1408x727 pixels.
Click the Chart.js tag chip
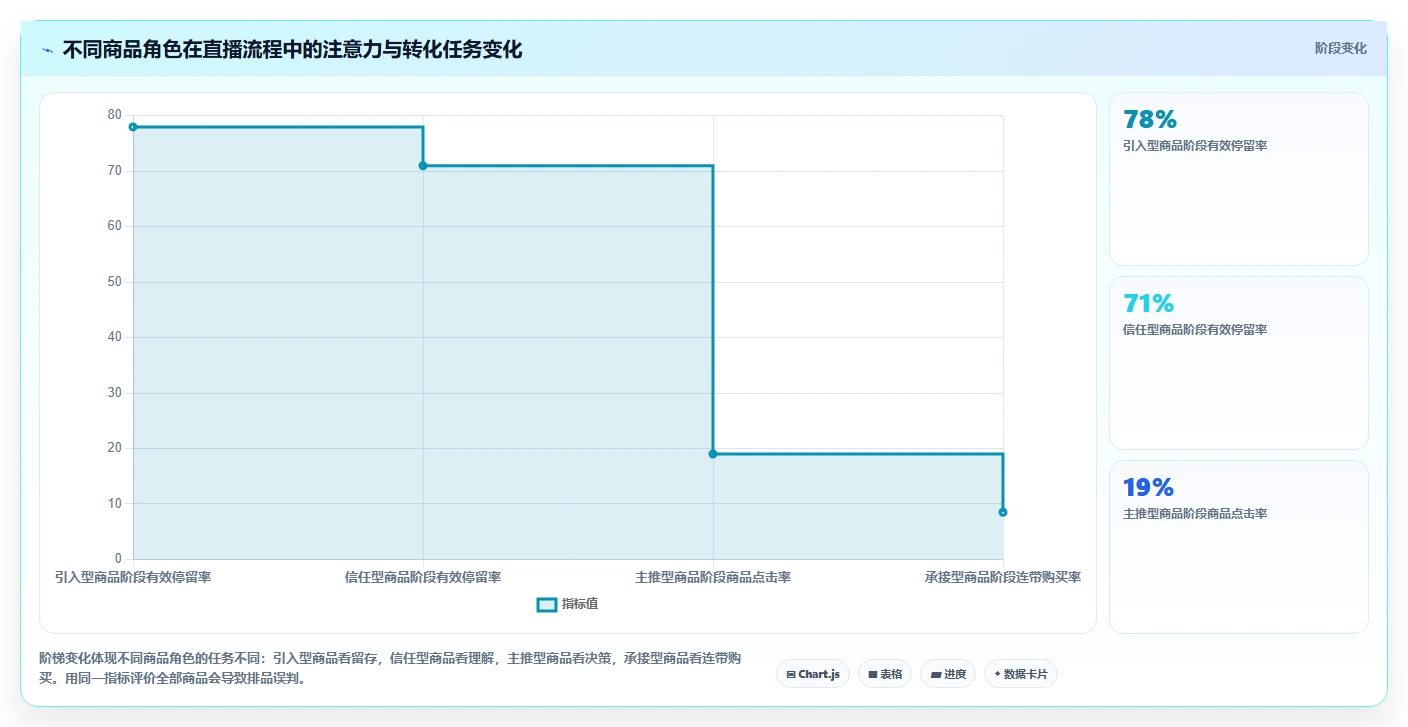coord(813,674)
